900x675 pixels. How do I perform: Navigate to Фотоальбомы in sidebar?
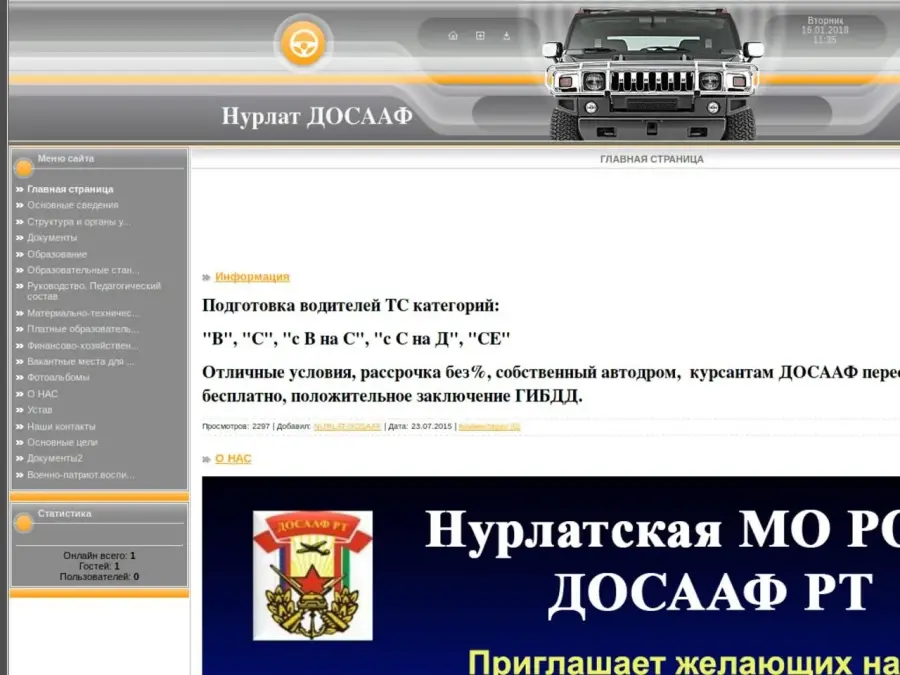pyautogui.click(x=58, y=377)
